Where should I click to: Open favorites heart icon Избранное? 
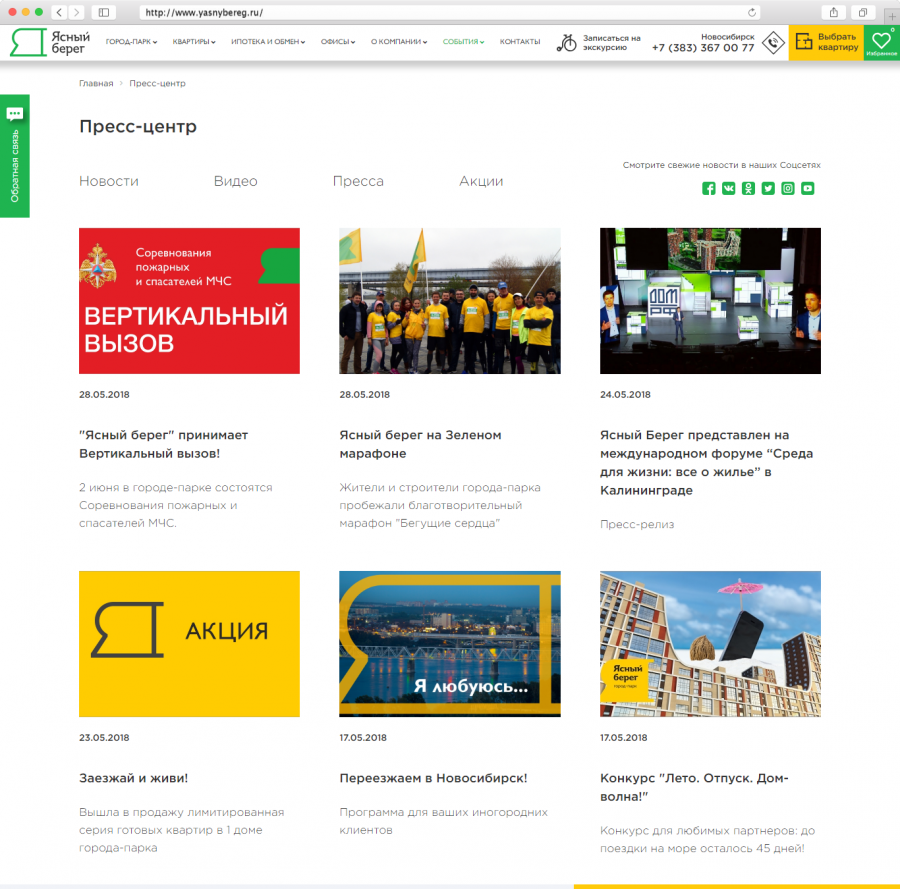tap(882, 42)
